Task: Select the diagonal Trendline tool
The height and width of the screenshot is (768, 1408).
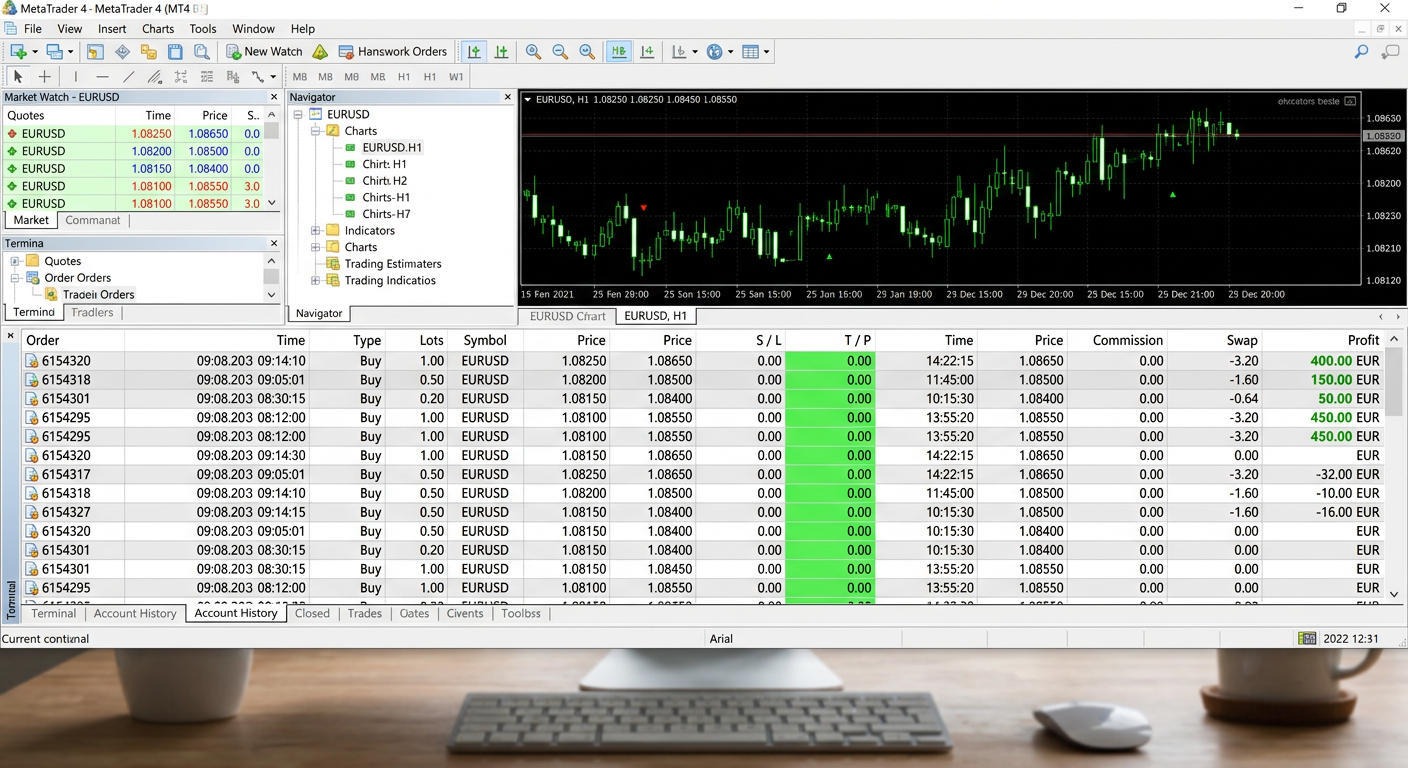Action: coord(128,76)
